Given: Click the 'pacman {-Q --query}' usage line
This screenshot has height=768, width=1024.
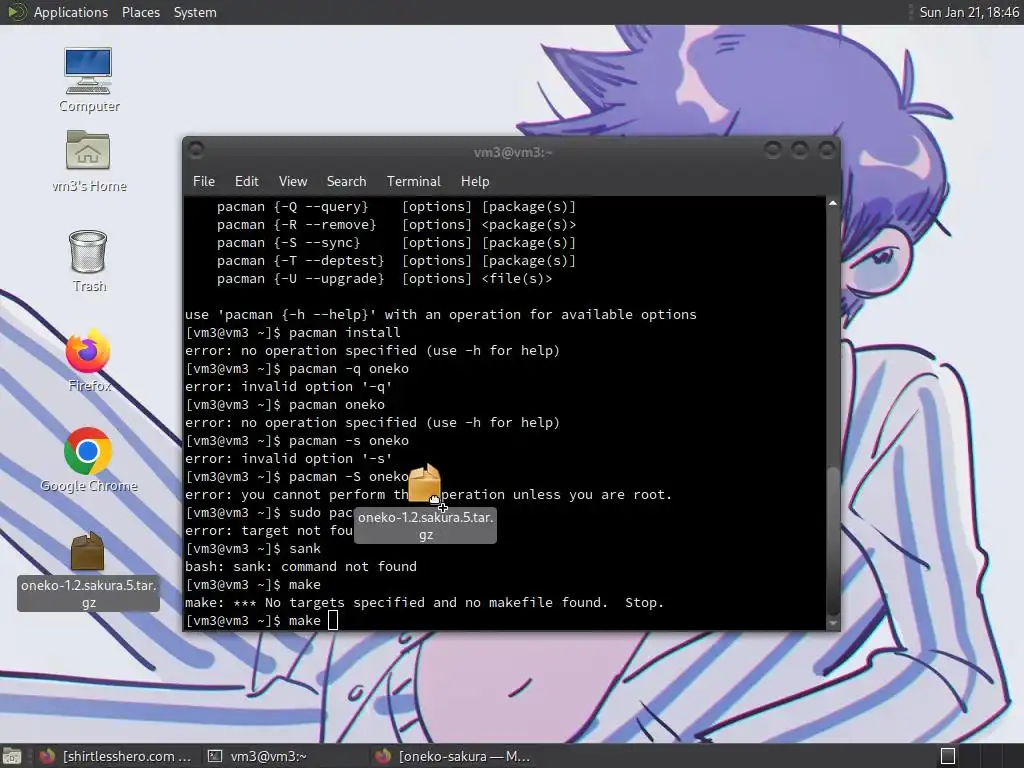Looking at the screenshot, I should (x=396, y=206).
